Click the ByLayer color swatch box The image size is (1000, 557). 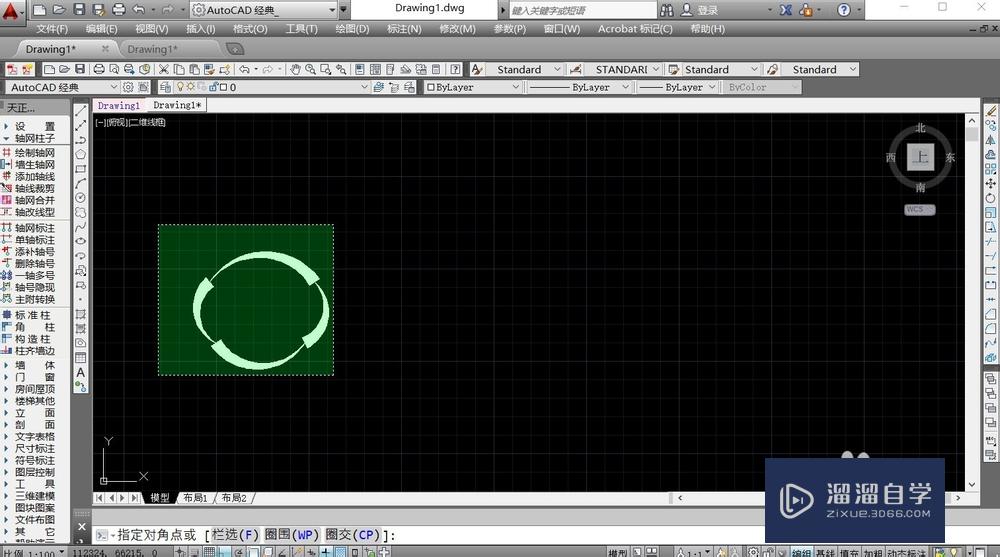430,87
